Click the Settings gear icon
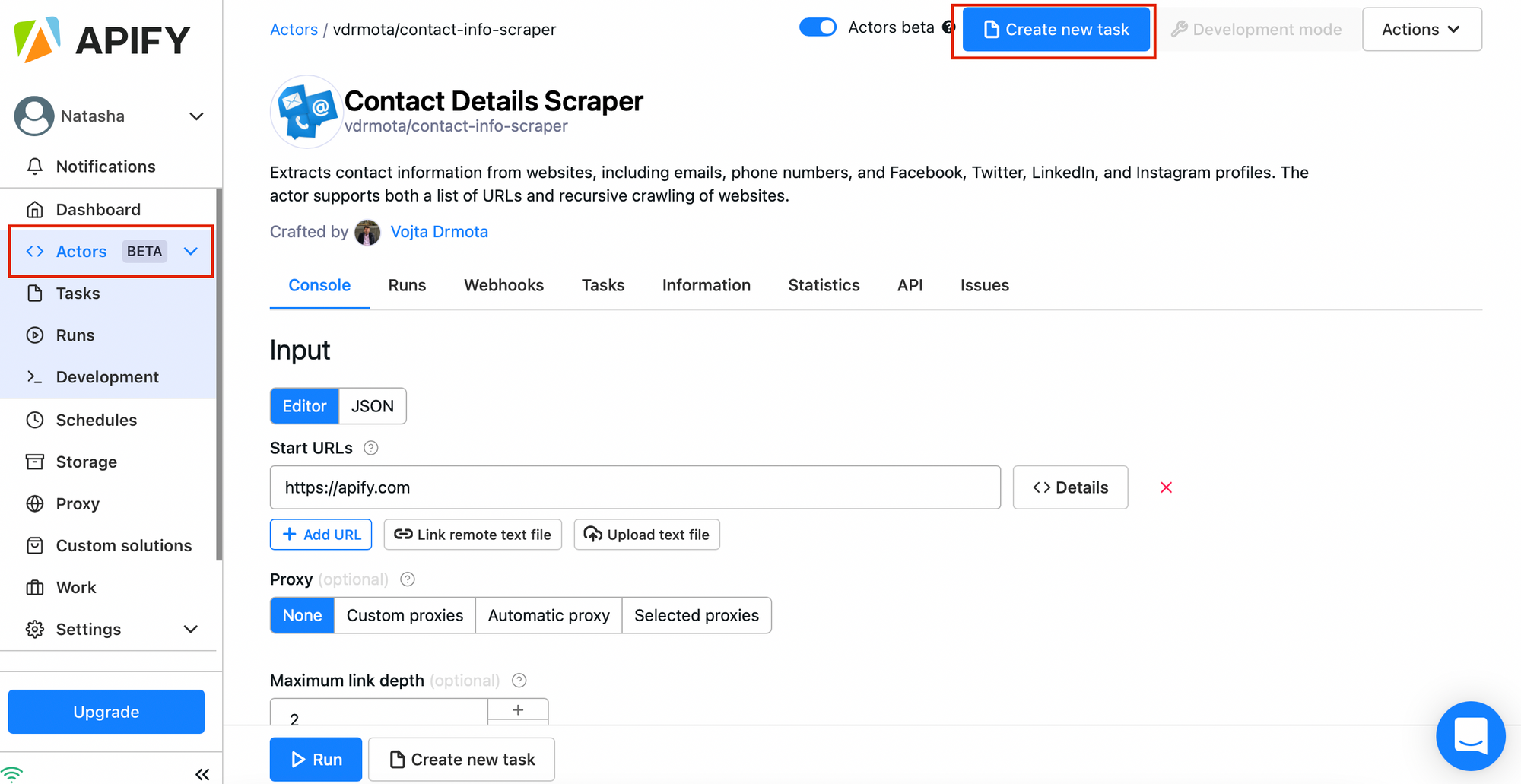Viewport: 1521px width, 784px height. (35, 629)
